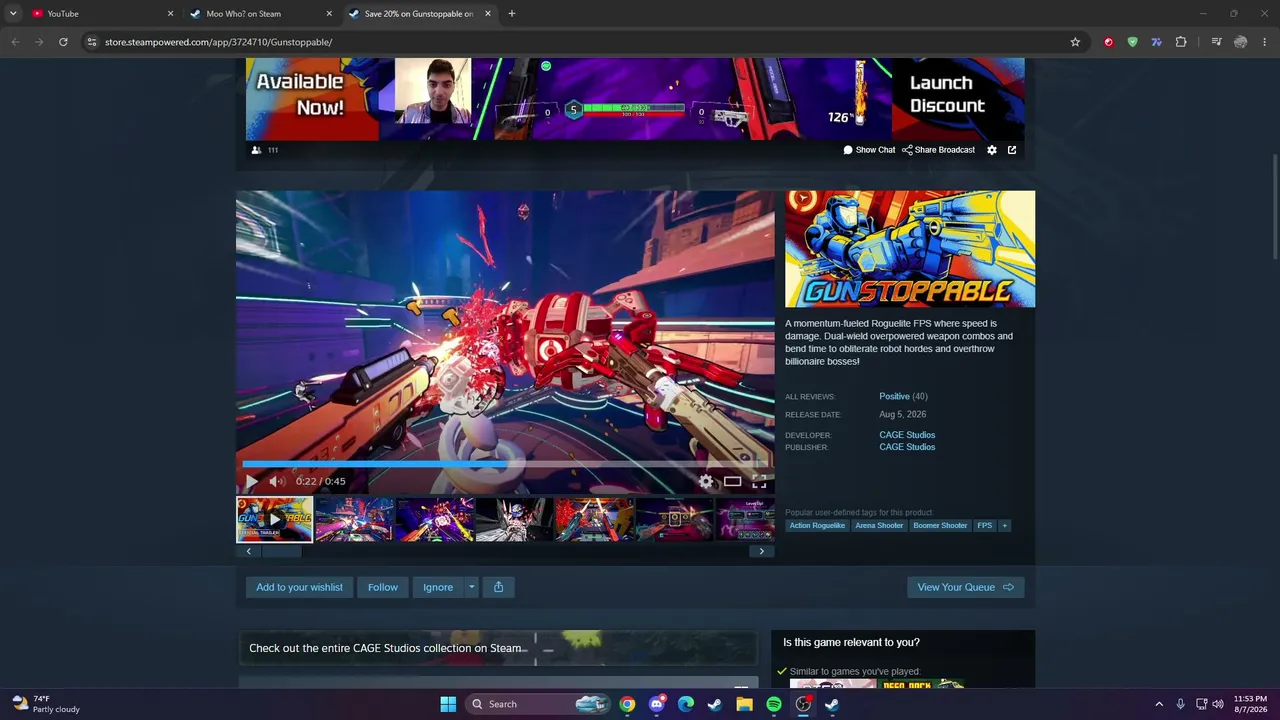Bookmark this page with the star
Image resolution: width=1280 pixels, height=720 pixels.
point(1075,42)
